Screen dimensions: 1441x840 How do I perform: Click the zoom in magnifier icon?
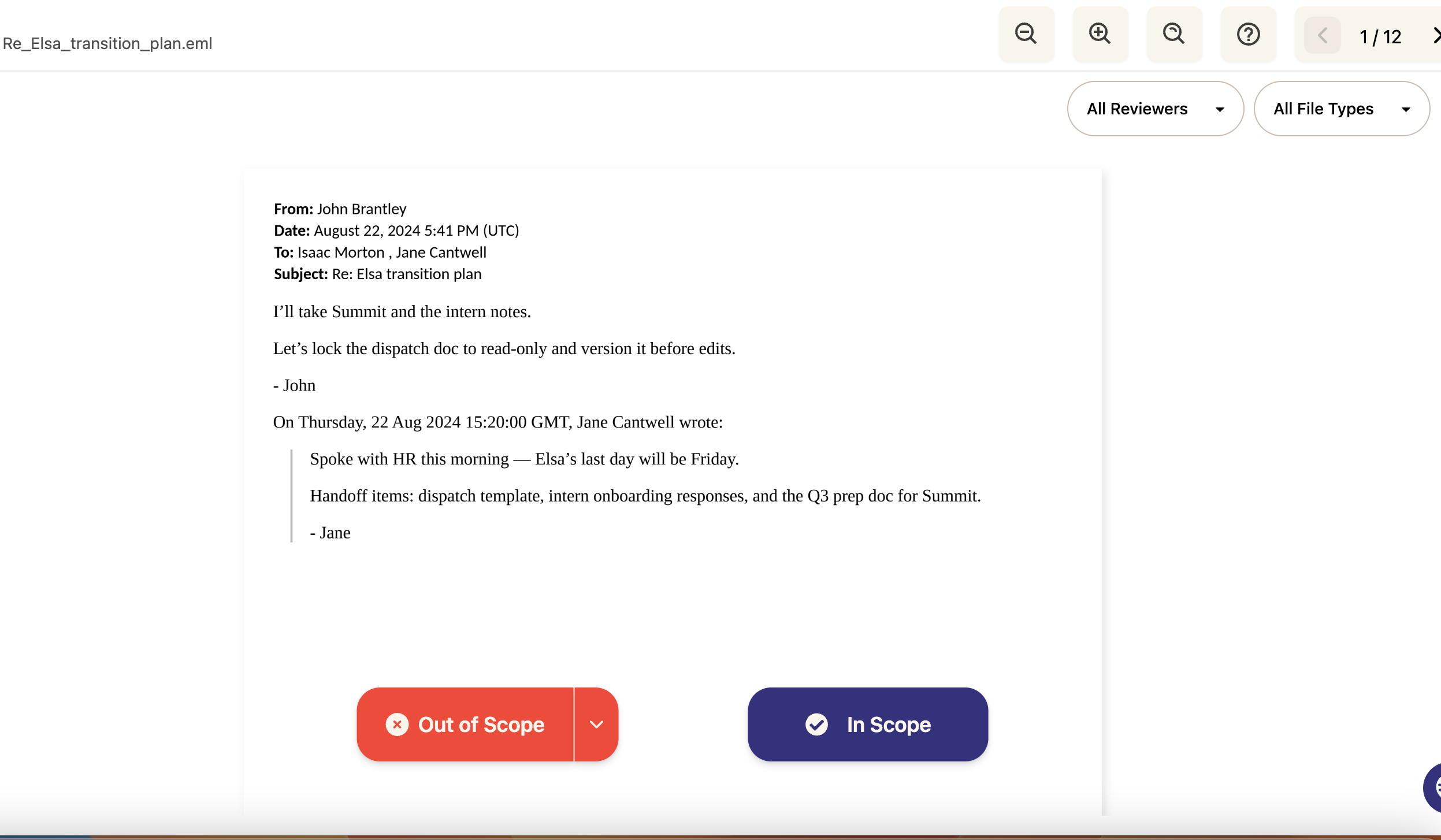pos(1100,35)
